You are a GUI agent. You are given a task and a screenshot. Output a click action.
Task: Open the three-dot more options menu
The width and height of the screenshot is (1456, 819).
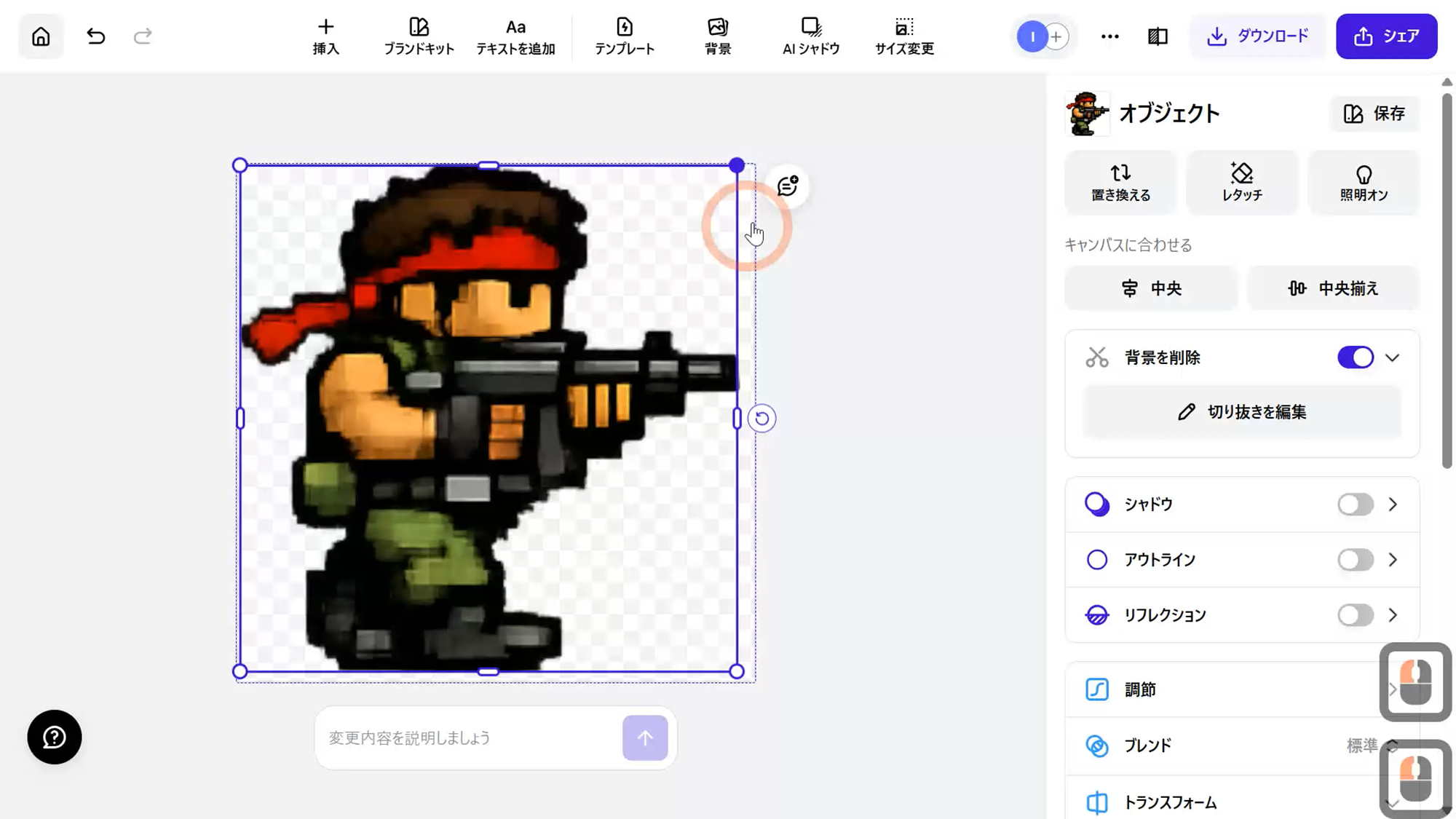1109,36
